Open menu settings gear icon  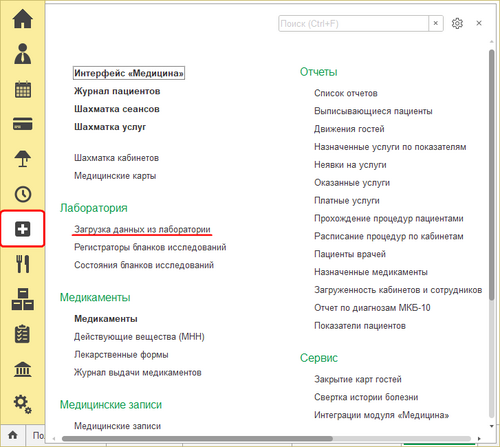click(457, 24)
